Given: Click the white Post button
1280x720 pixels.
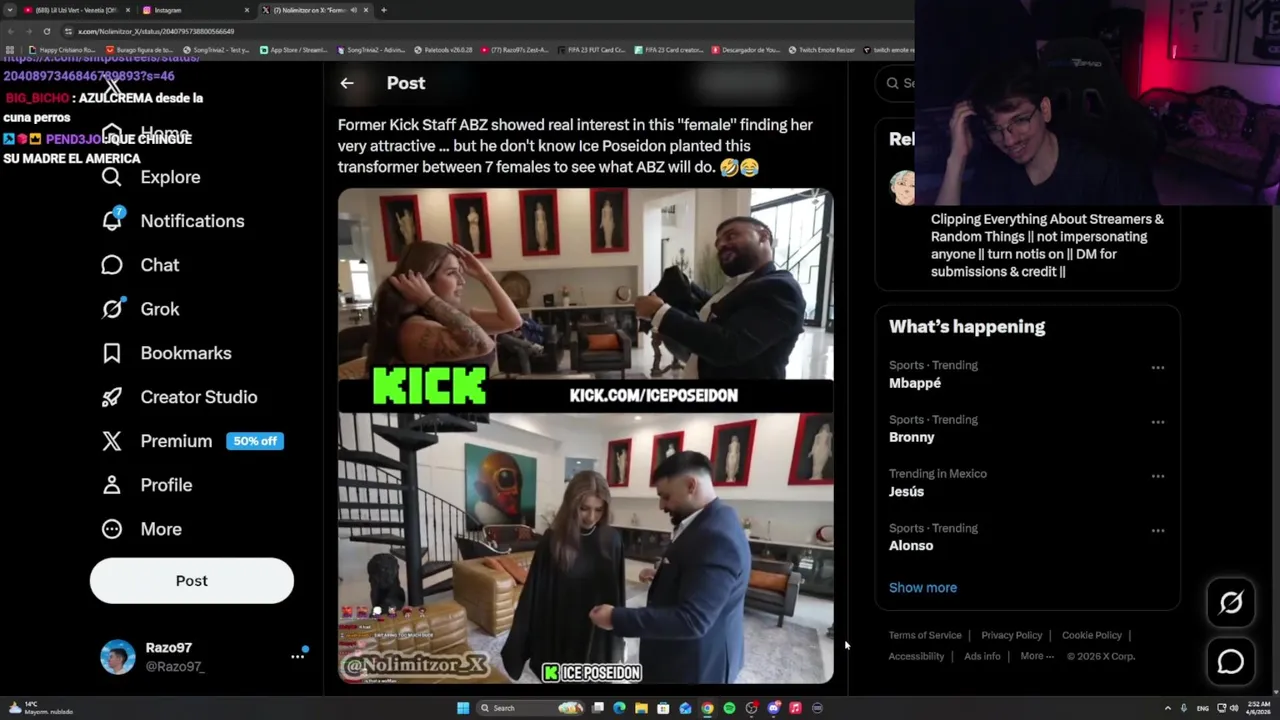Looking at the screenshot, I should click(192, 581).
